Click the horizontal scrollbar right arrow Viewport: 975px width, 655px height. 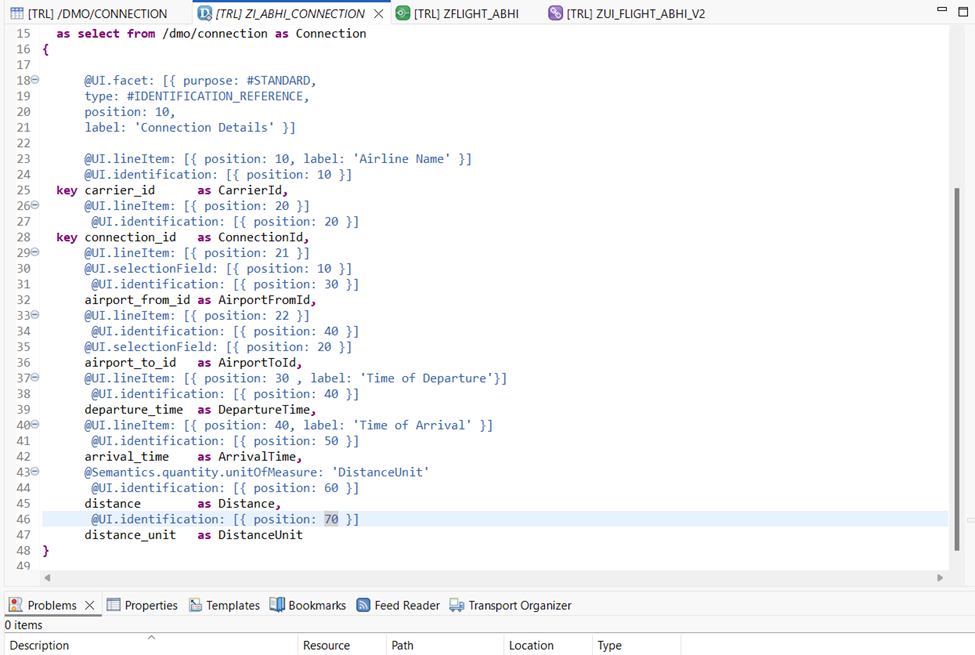[939, 577]
